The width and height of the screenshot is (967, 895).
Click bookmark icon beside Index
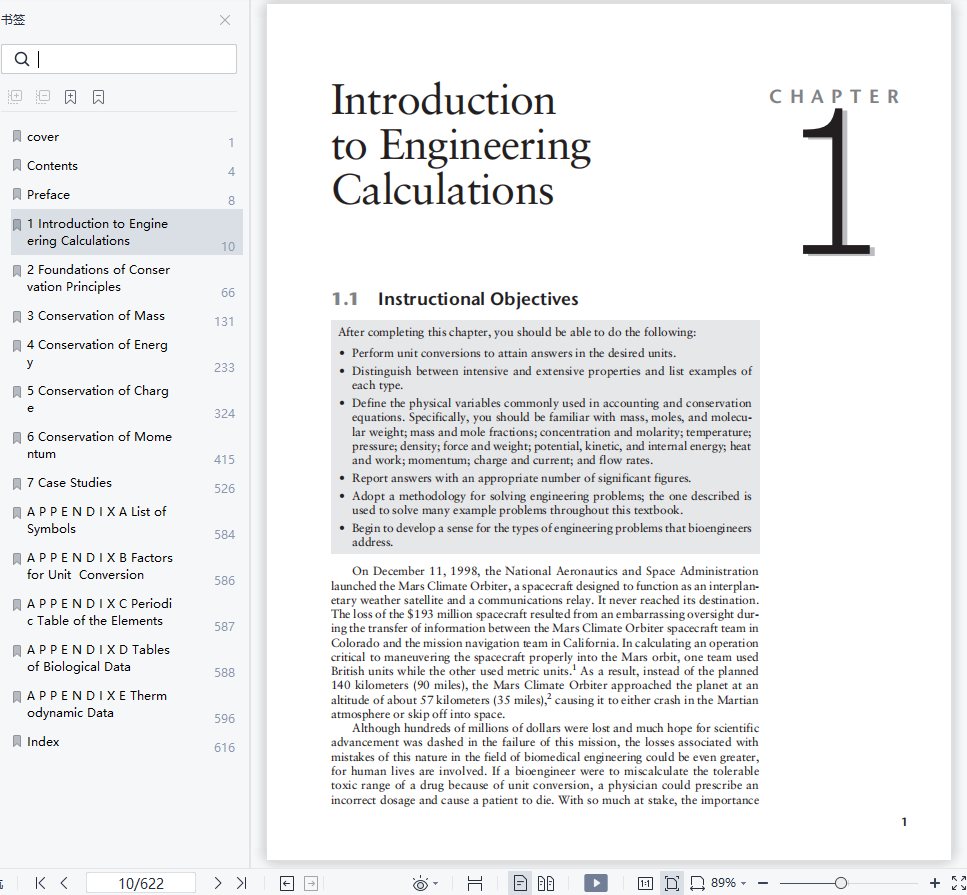(x=17, y=741)
